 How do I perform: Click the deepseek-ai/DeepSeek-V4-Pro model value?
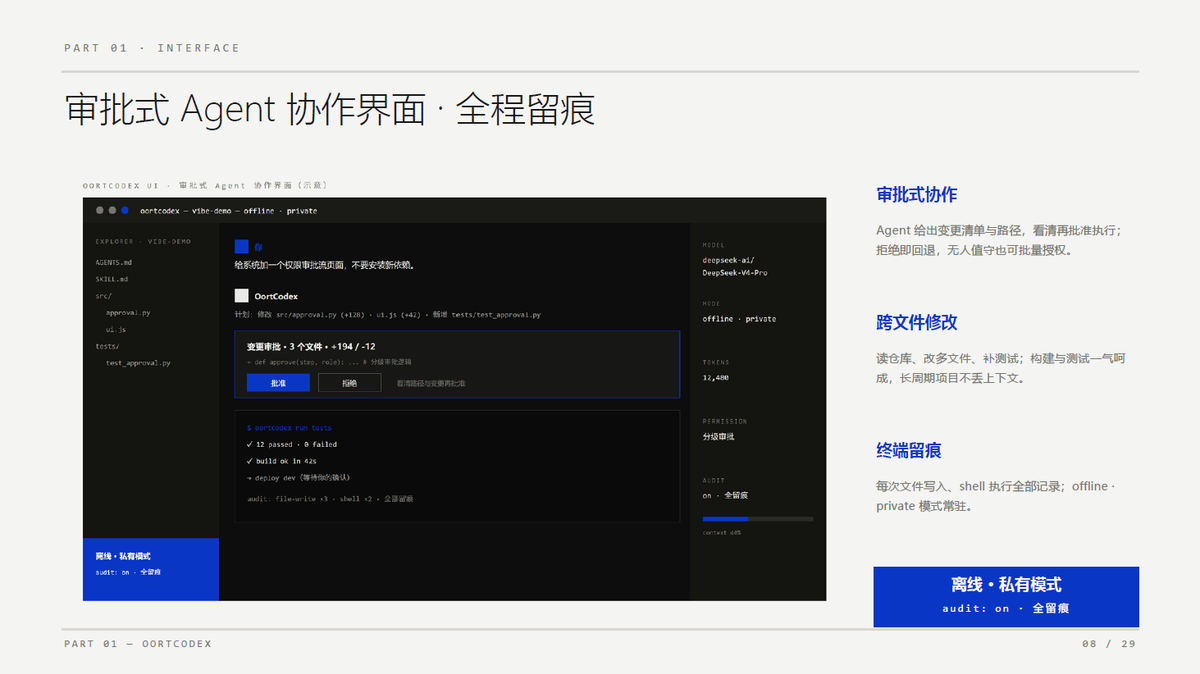735,266
